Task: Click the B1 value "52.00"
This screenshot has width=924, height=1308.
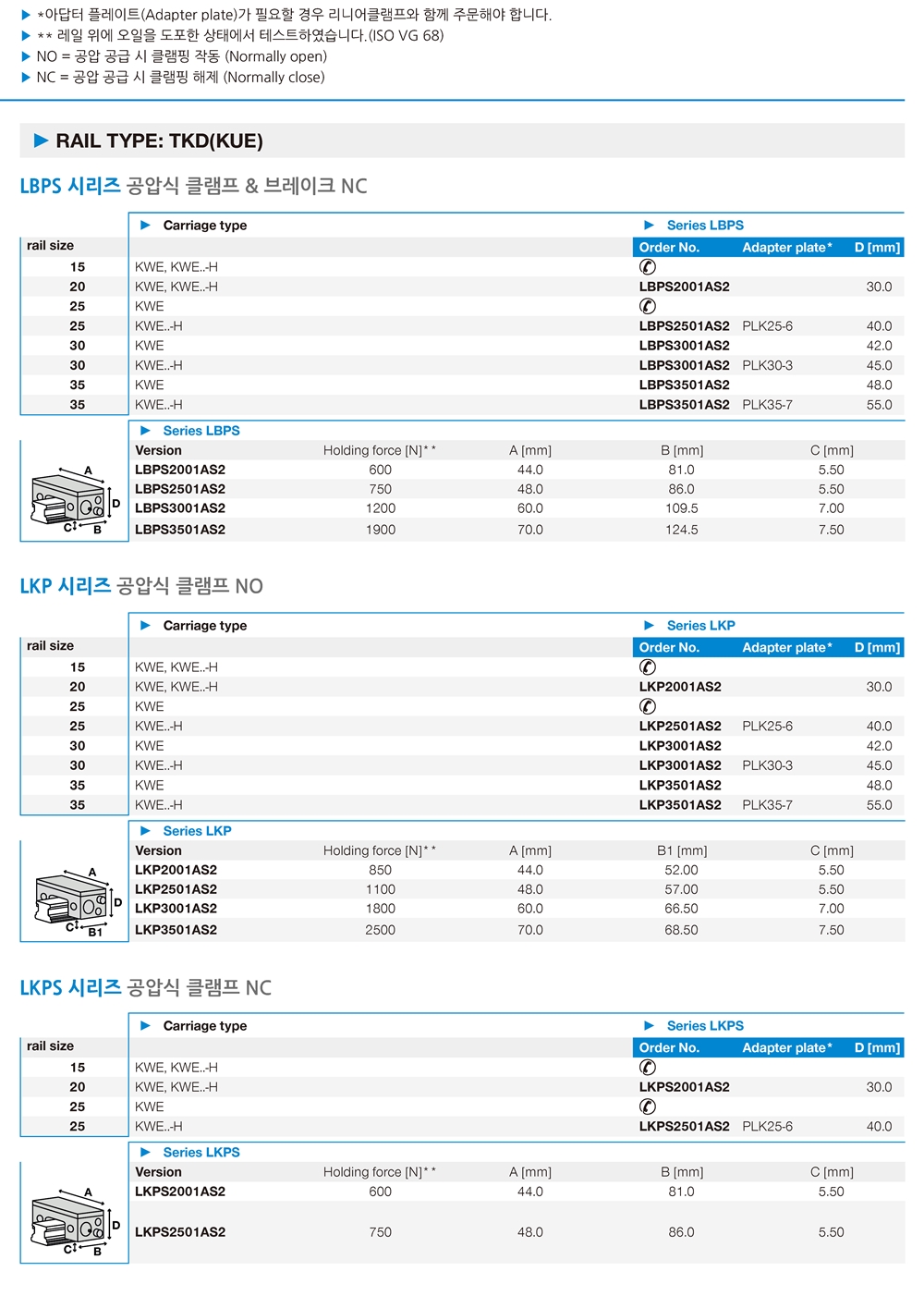Action: (682, 870)
